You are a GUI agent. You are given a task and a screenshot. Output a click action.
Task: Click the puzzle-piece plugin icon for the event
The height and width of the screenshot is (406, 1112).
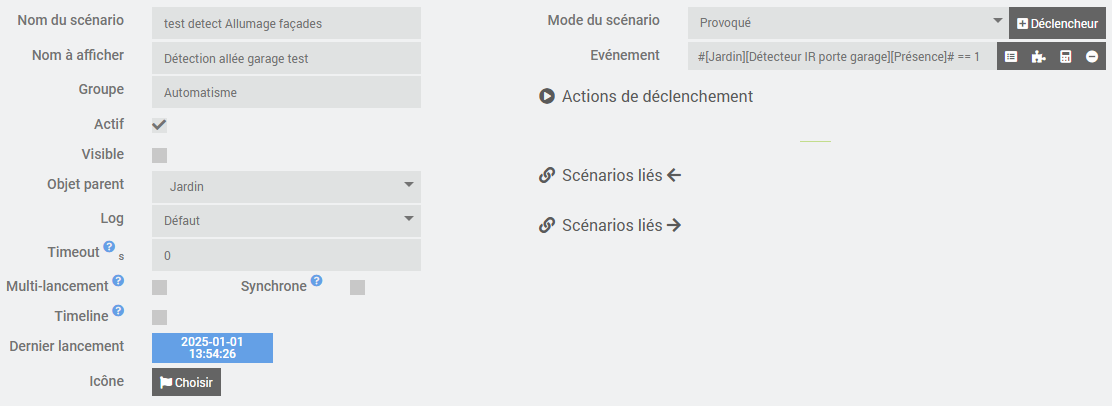point(1038,57)
